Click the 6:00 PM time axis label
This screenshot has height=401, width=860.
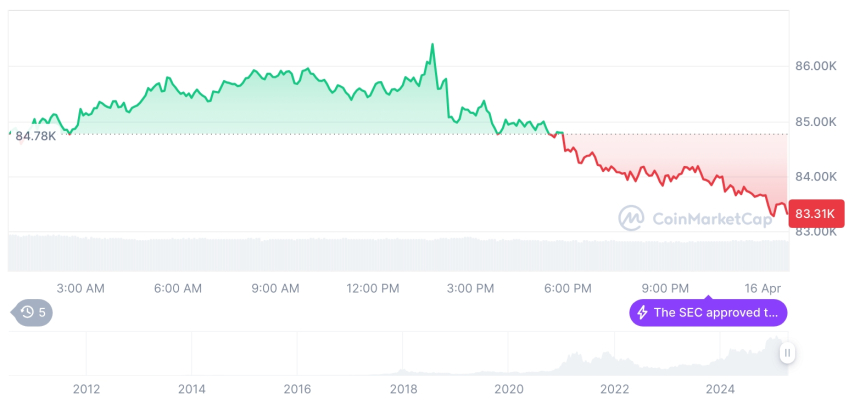pyautogui.click(x=567, y=289)
